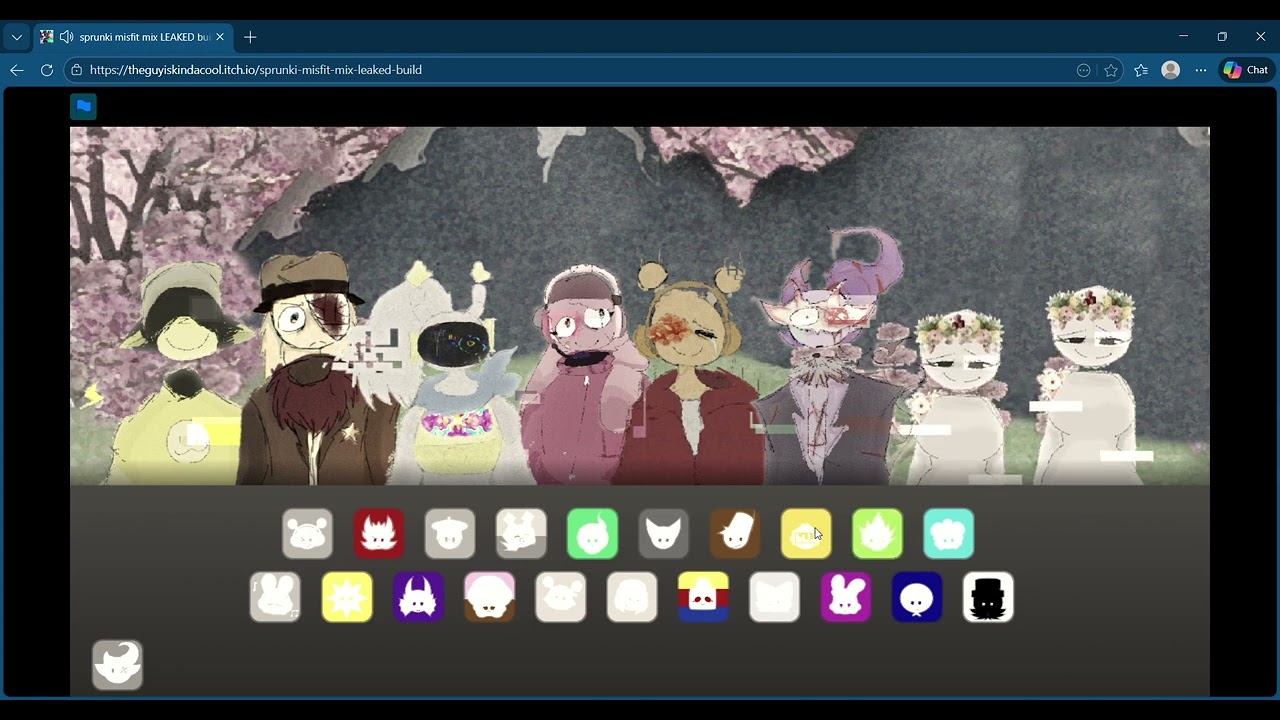The image size is (1280, 720).
Task: Go back to the previous page
Action: (17, 70)
